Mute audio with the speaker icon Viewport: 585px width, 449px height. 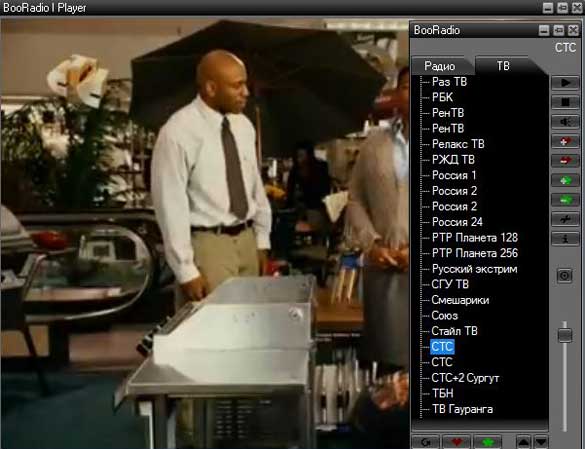[x=565, y=122]
